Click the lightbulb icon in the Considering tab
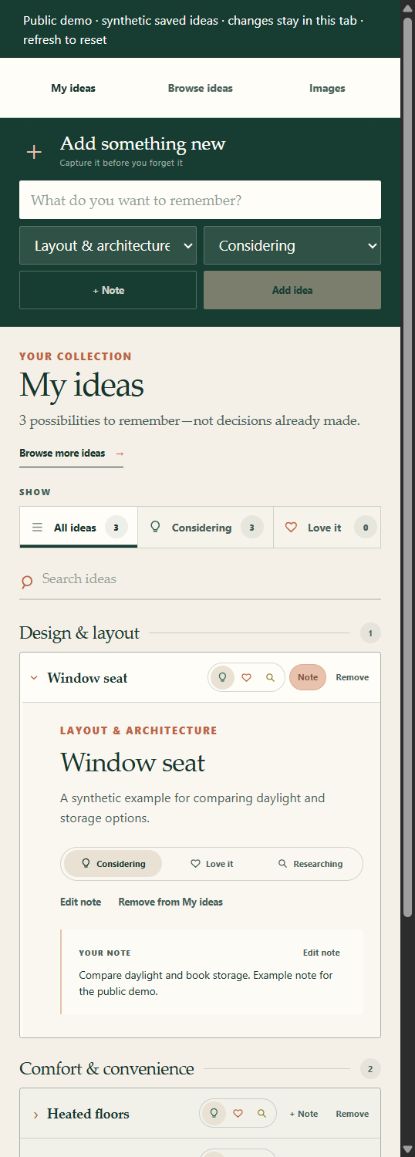 (x=155, y=528)
